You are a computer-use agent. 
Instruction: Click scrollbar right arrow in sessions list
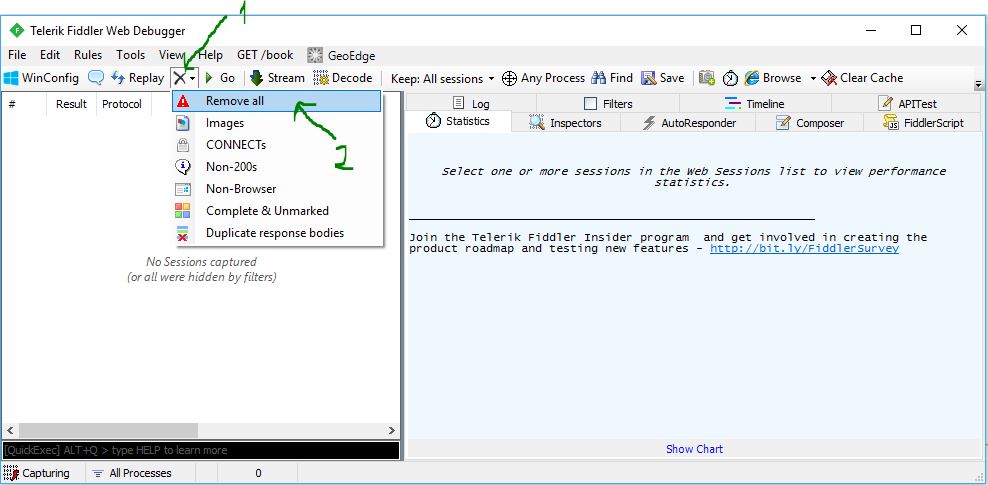(391, 431)
